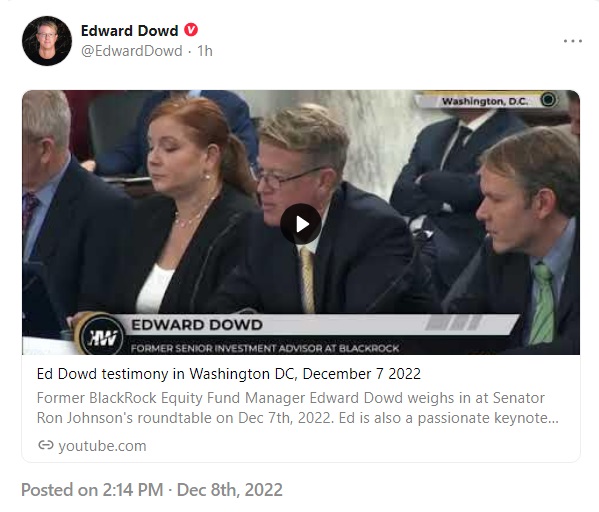Click the 1h post timestamp
The height and width of the screenshot is (512, 599).
click(205, 51)
